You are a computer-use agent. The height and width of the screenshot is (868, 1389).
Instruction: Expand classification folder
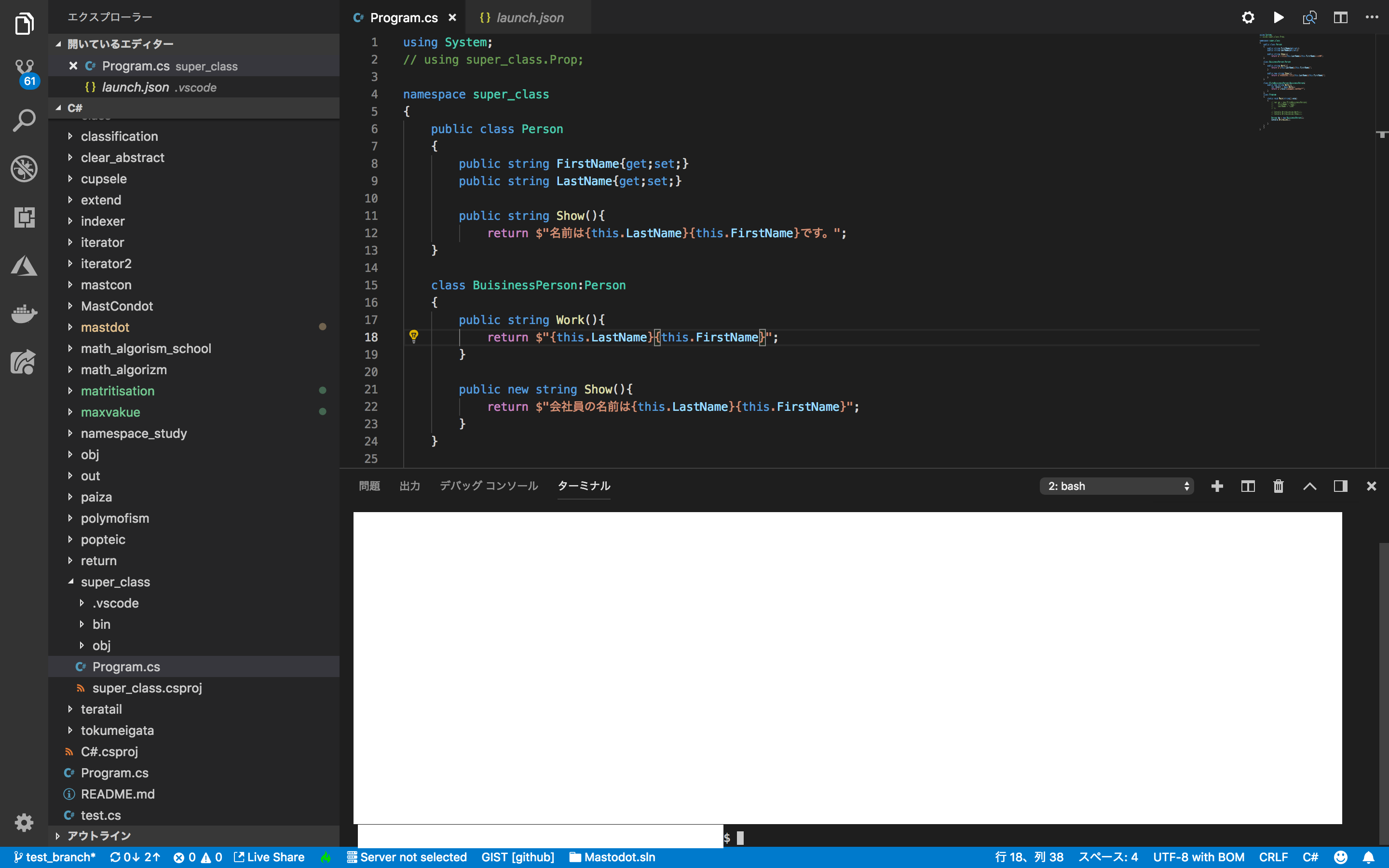click(x=194, y=136)
